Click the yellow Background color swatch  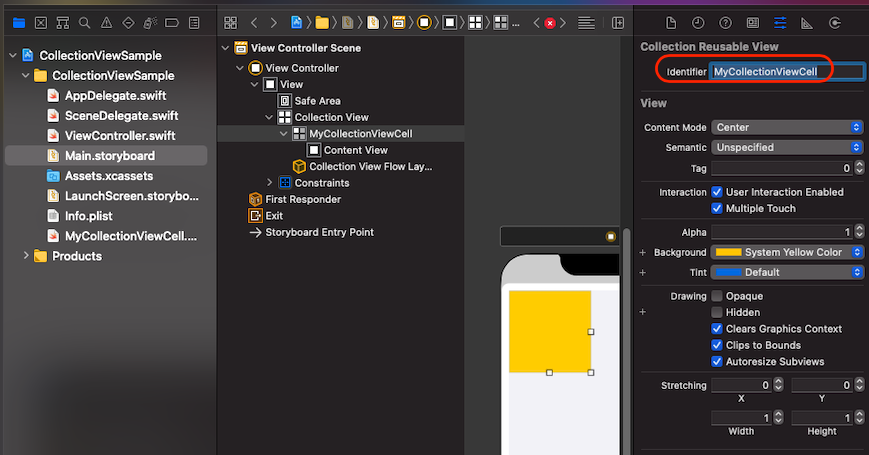728,252
